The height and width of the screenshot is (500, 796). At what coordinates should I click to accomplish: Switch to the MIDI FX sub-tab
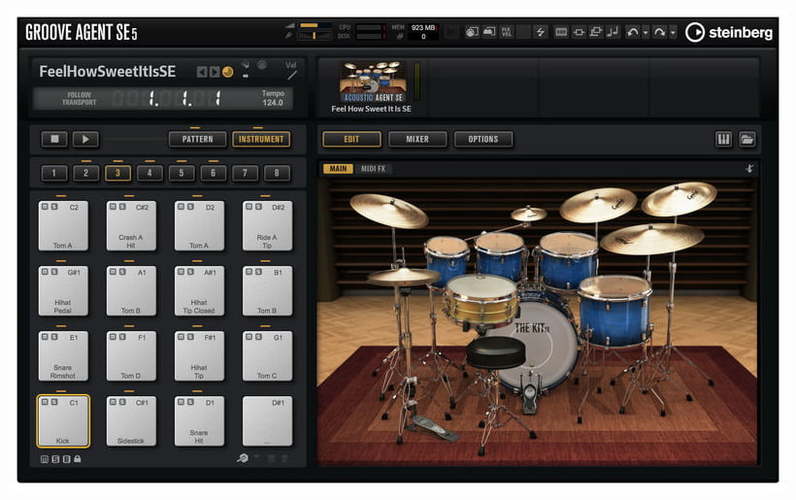[373, 169]
